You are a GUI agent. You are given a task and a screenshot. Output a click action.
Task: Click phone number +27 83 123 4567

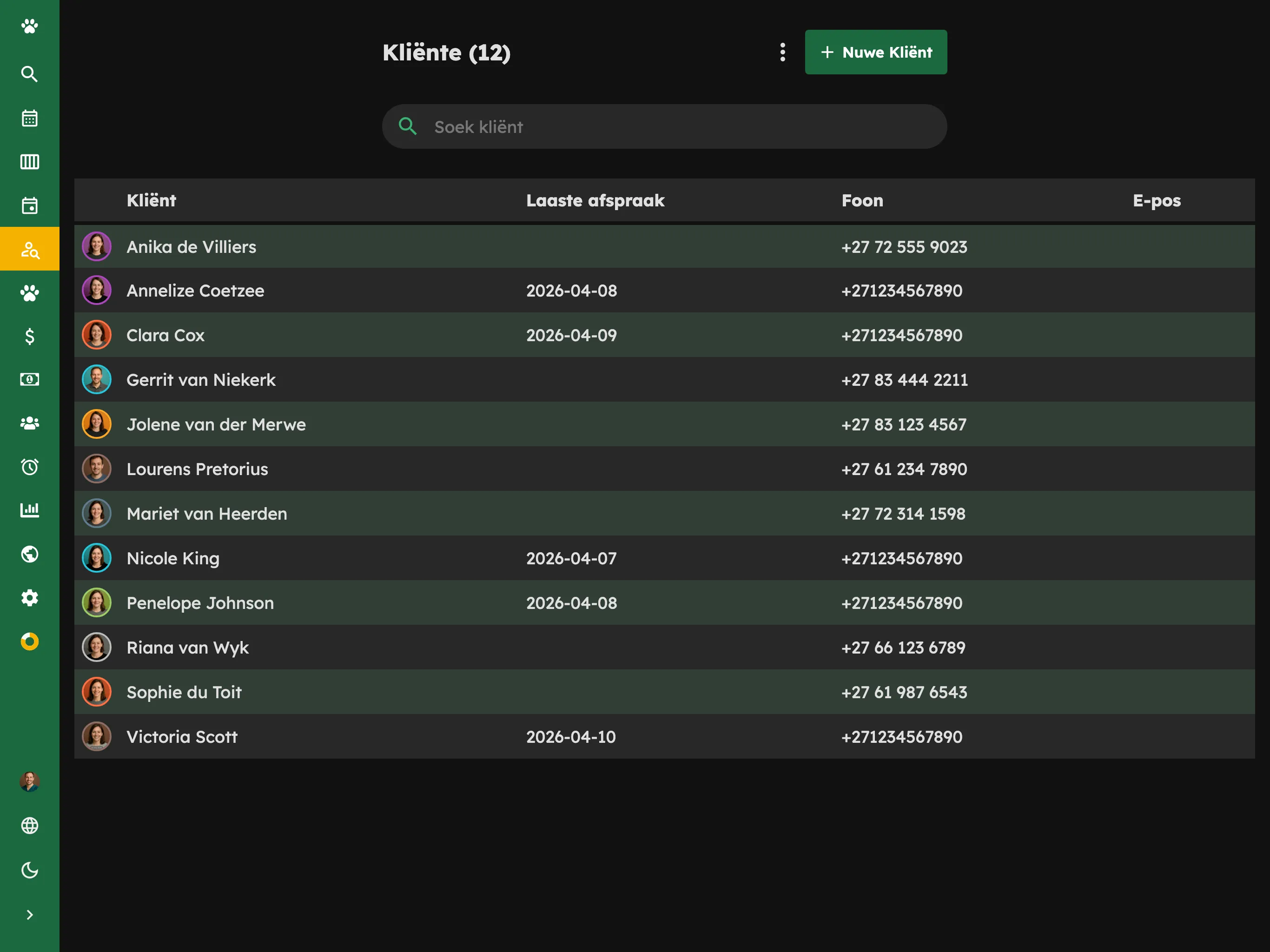[904, 425]
